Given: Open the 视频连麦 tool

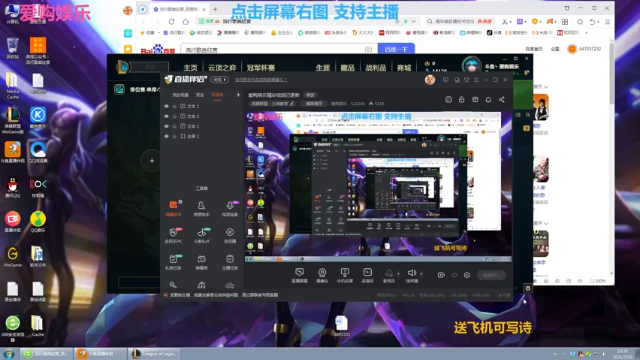Looking at the screenshot, I should [230, 208].
